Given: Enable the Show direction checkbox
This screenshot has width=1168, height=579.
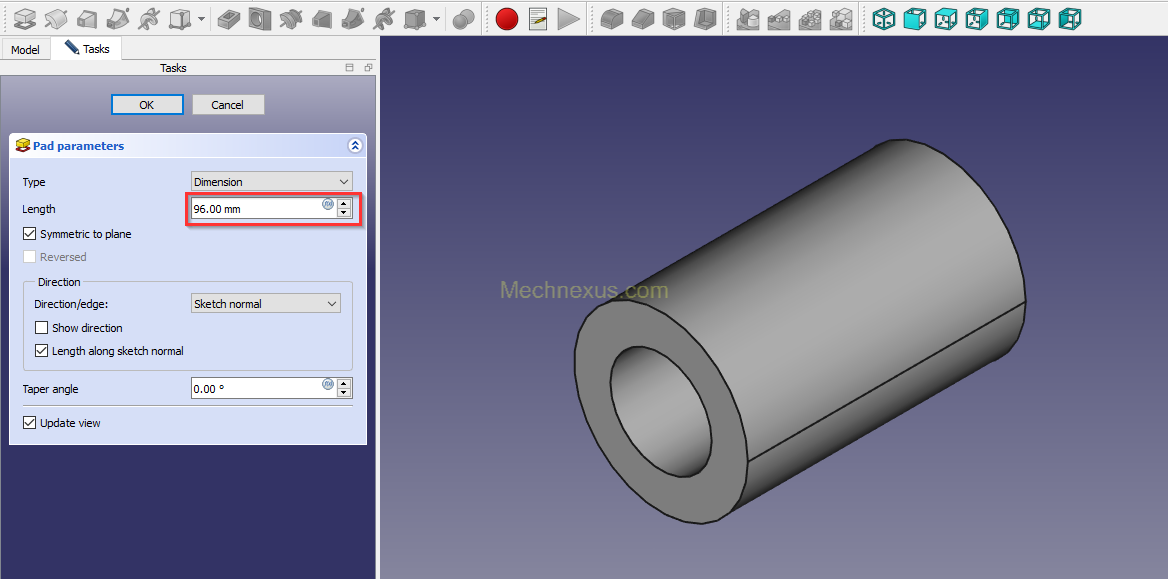Looking at the screenshot, I should (42, 328).
